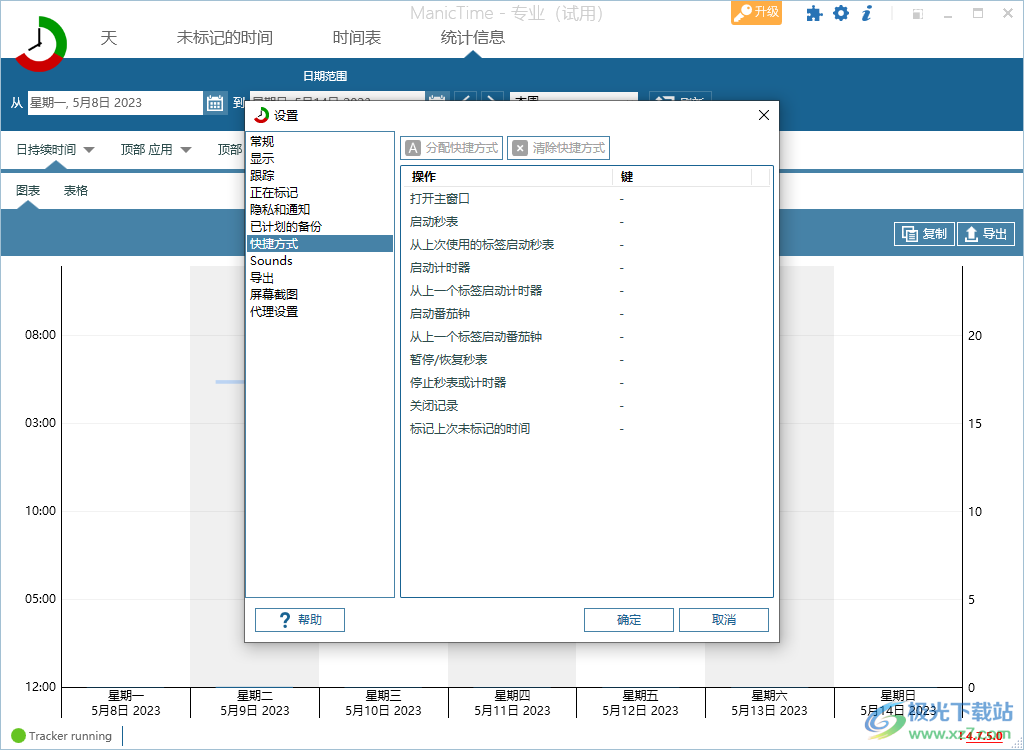Select the 启动秒表 row
1024x750 pixels.
(x=586, y=221)
